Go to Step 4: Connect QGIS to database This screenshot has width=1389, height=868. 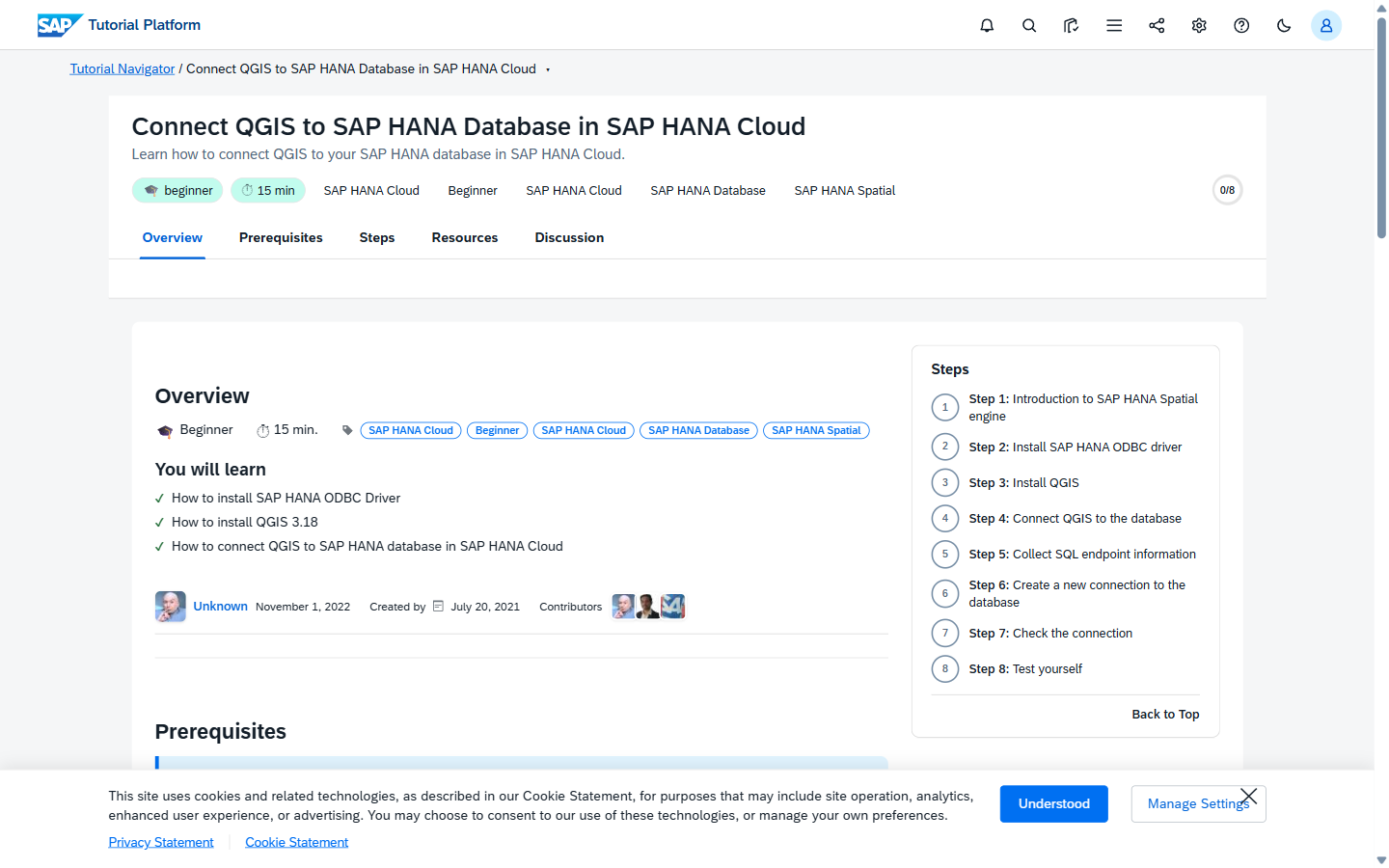(x=1075, y=518)
